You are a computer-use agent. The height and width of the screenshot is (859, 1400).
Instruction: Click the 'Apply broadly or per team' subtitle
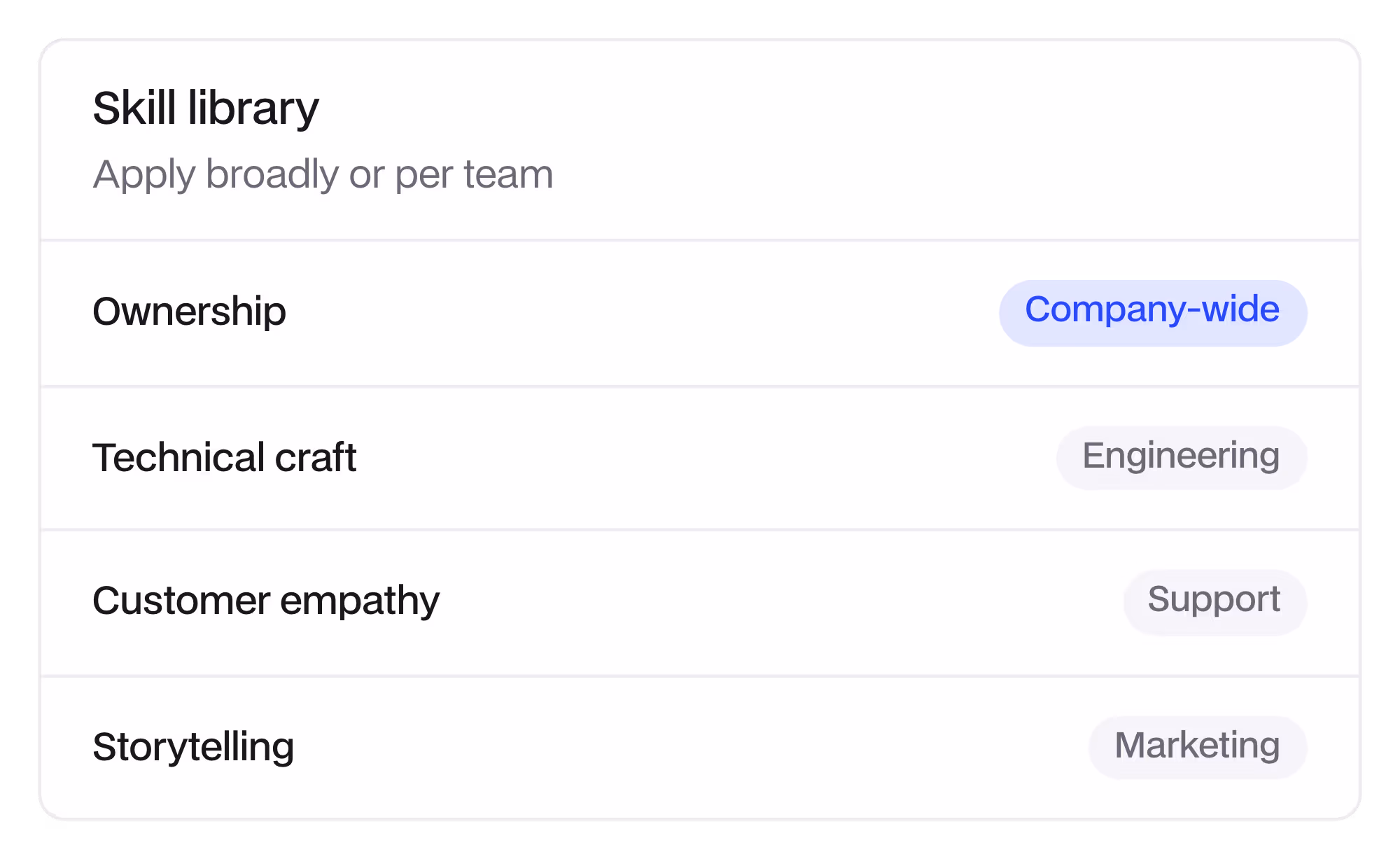pyautogui.click(x=323, y=174)
